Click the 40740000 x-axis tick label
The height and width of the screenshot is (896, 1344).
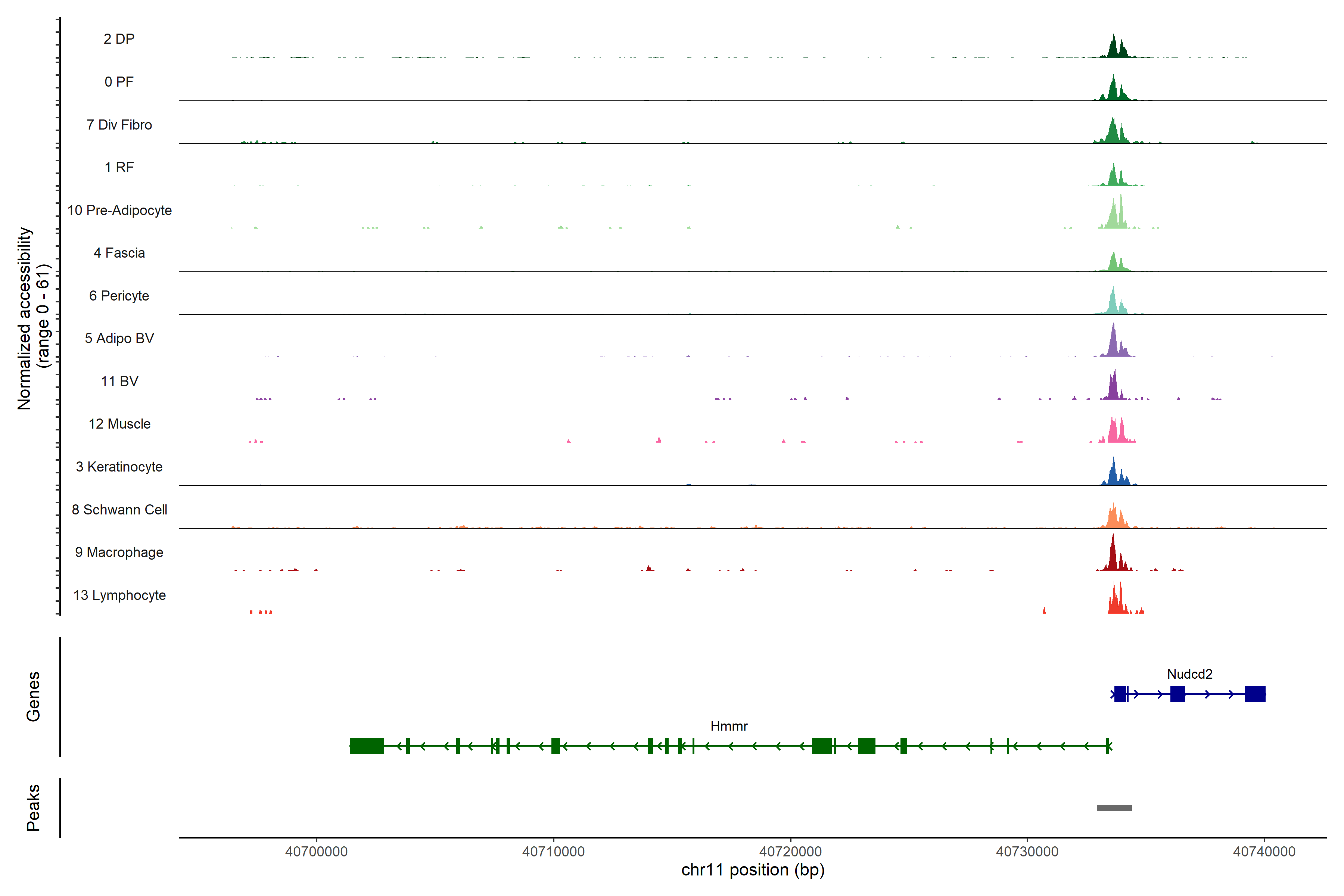1264,852
